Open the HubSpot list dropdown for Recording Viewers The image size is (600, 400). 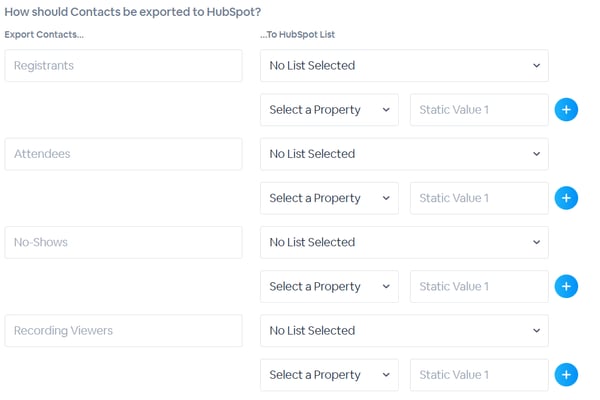[404, 330]
